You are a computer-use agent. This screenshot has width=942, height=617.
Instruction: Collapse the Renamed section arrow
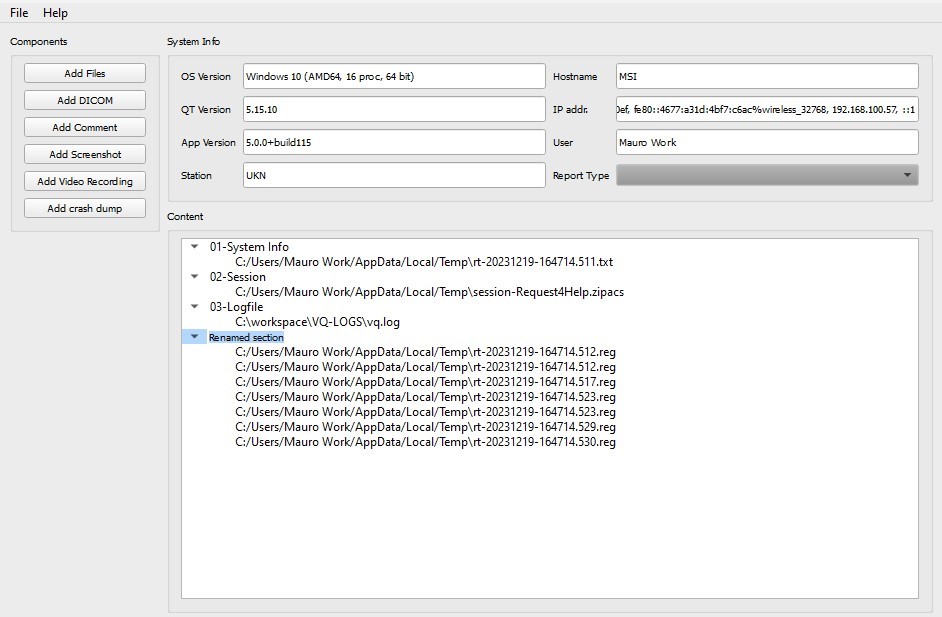coord(195,337)
